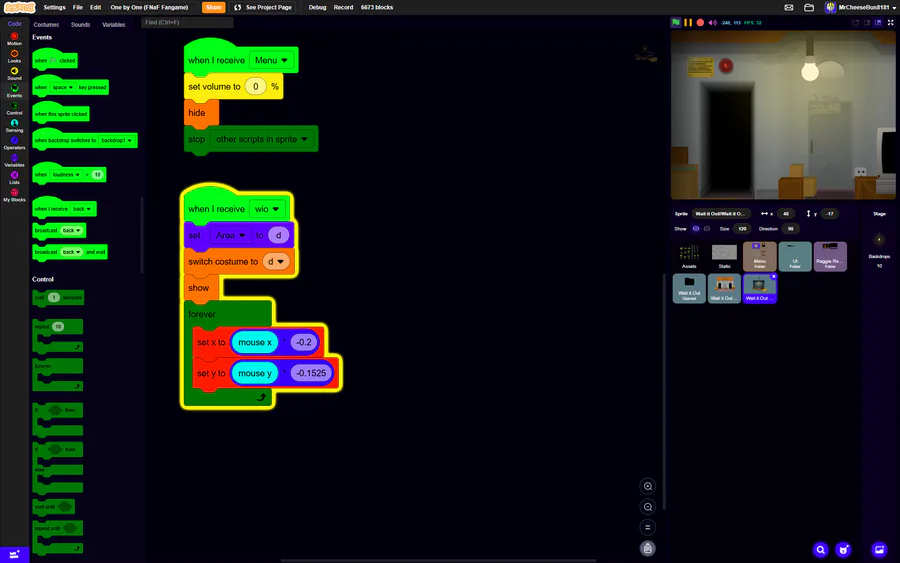Open the backdrop1 dropdown in palette

tap(117, 141)
